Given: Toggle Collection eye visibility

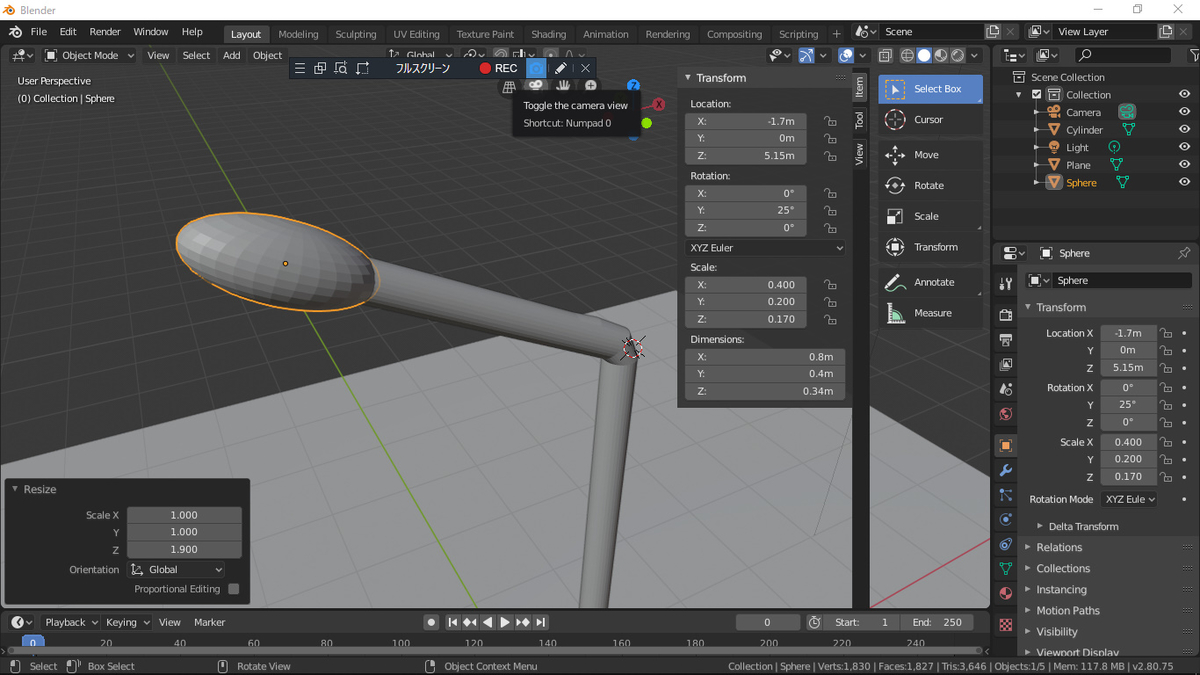Looking at the screenshot, I should 1184,94.
